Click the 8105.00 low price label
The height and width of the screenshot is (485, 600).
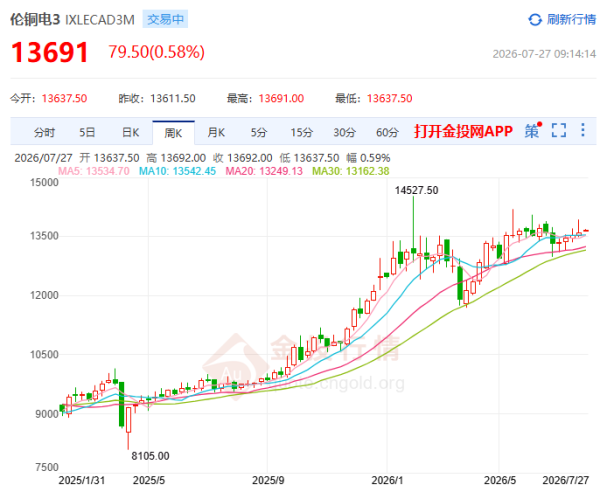tap(150, 456)
